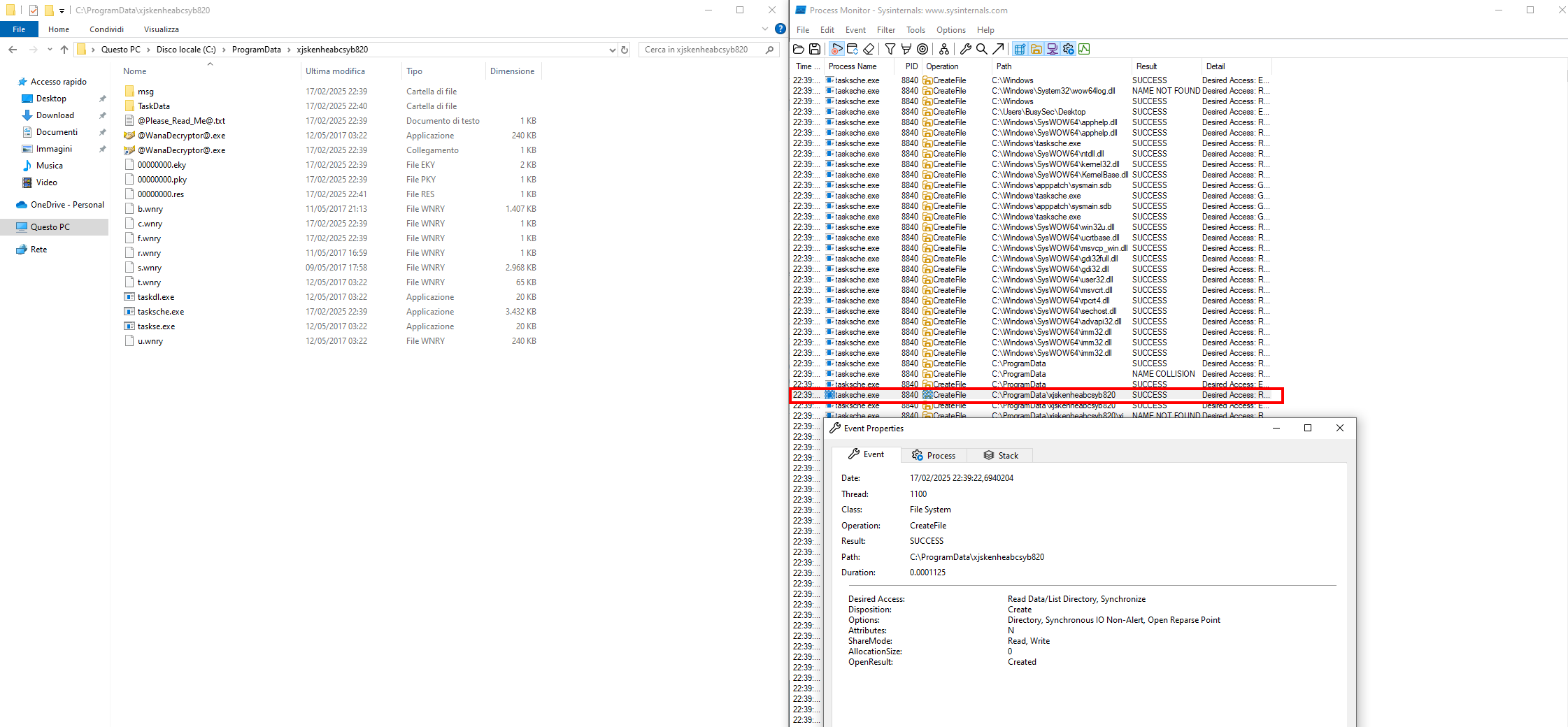Viewport: 1568px width, 727px height.
Task: Select the Include Process From Window target icon
Action: (923, 49)
